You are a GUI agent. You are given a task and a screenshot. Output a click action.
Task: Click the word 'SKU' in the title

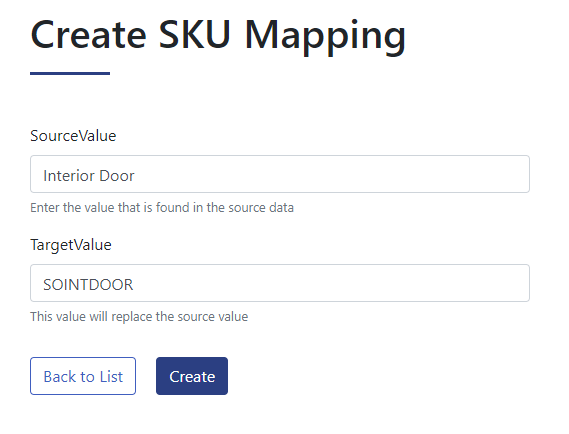[x=195, y=34]
